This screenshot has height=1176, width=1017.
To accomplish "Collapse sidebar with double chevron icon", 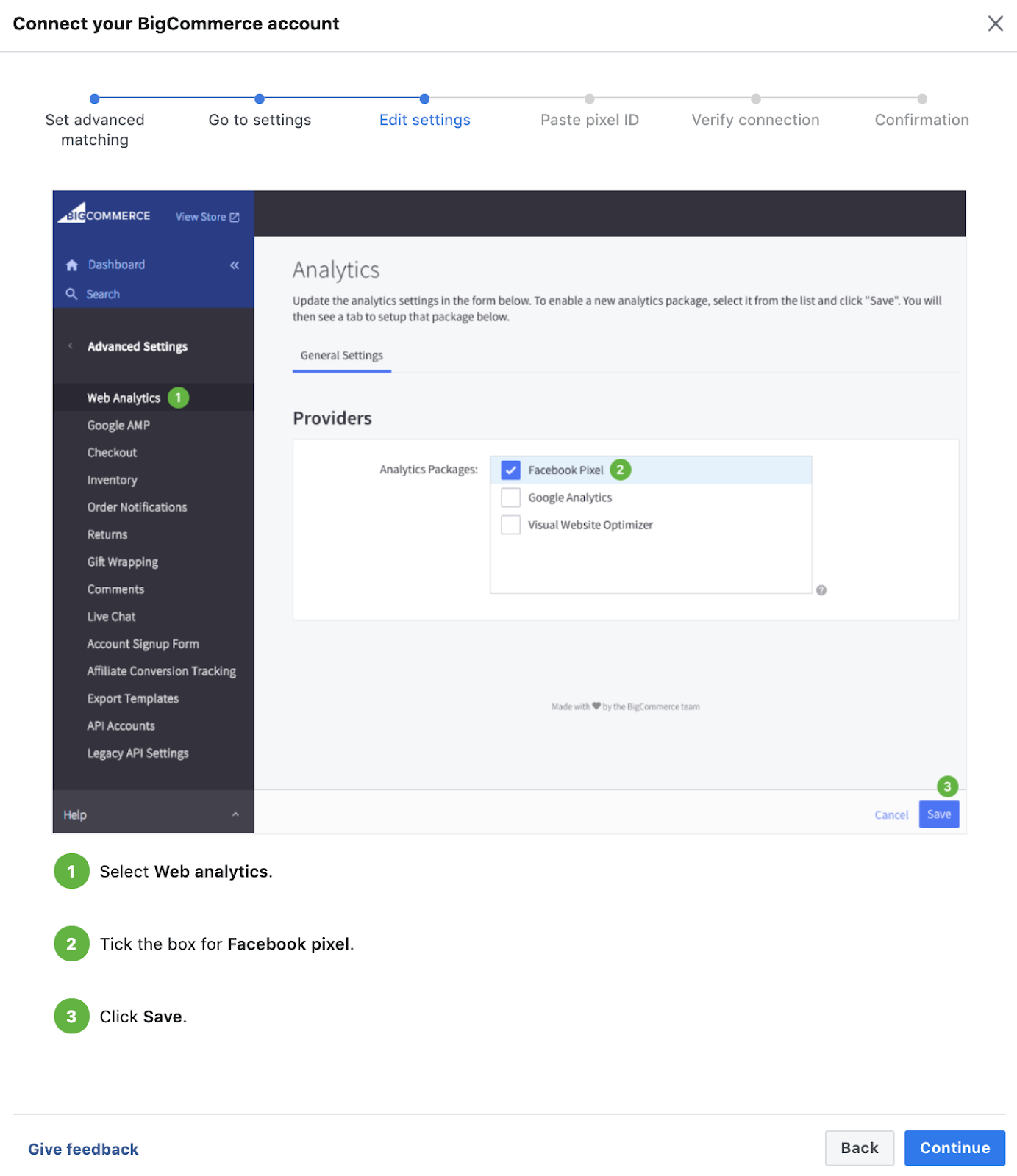I will coord(235,265).
